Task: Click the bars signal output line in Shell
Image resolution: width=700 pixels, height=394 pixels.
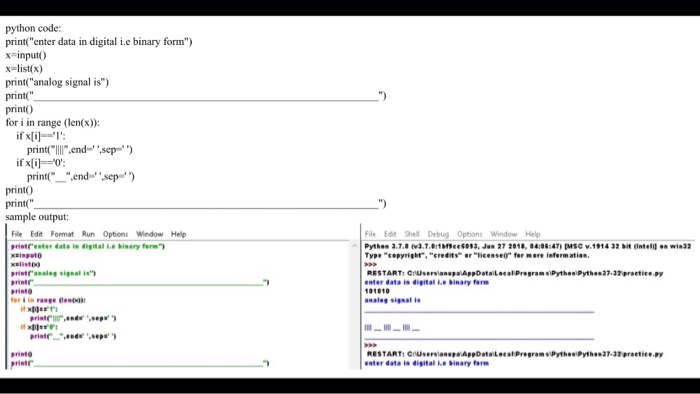Action: tap(392, 328)
